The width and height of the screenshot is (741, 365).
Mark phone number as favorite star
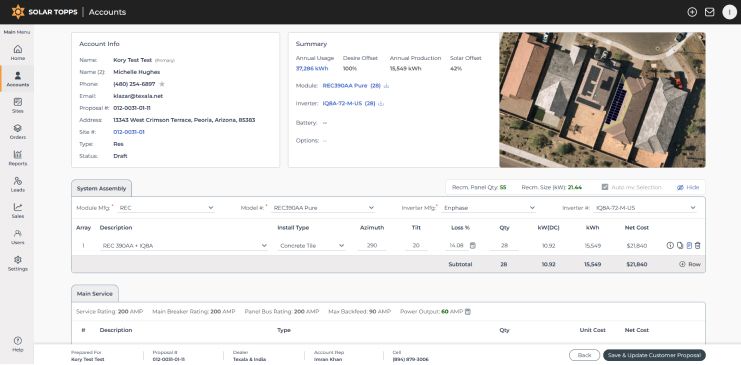click(162, 84)
